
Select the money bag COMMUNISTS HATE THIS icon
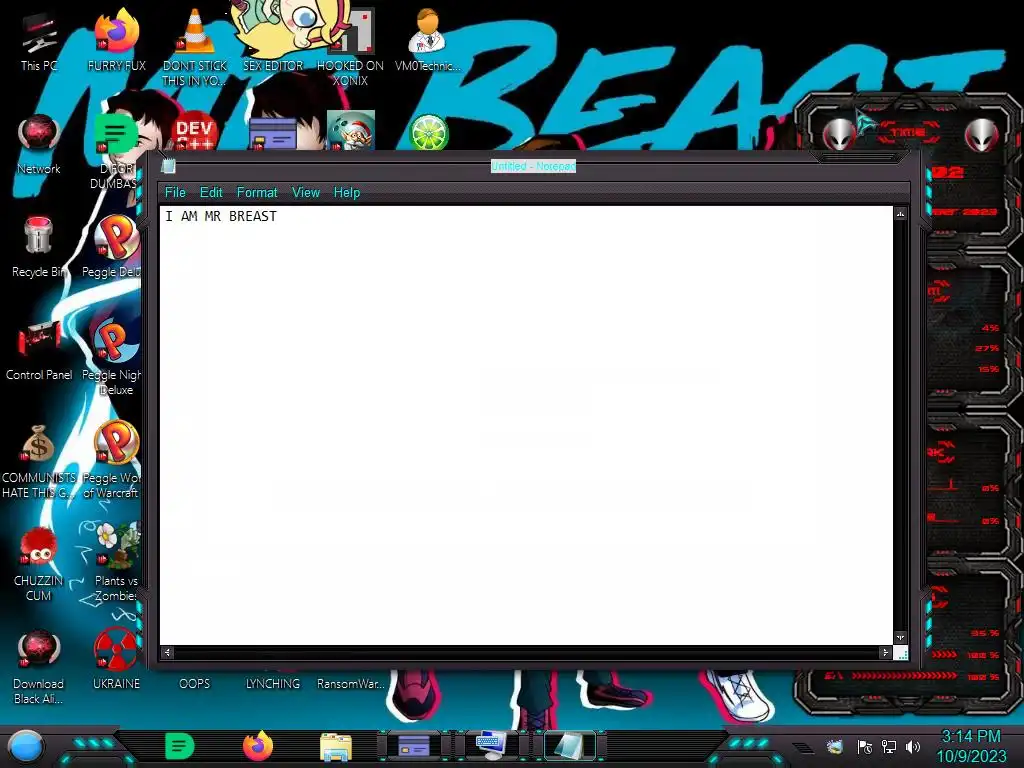tap(39, 460)
